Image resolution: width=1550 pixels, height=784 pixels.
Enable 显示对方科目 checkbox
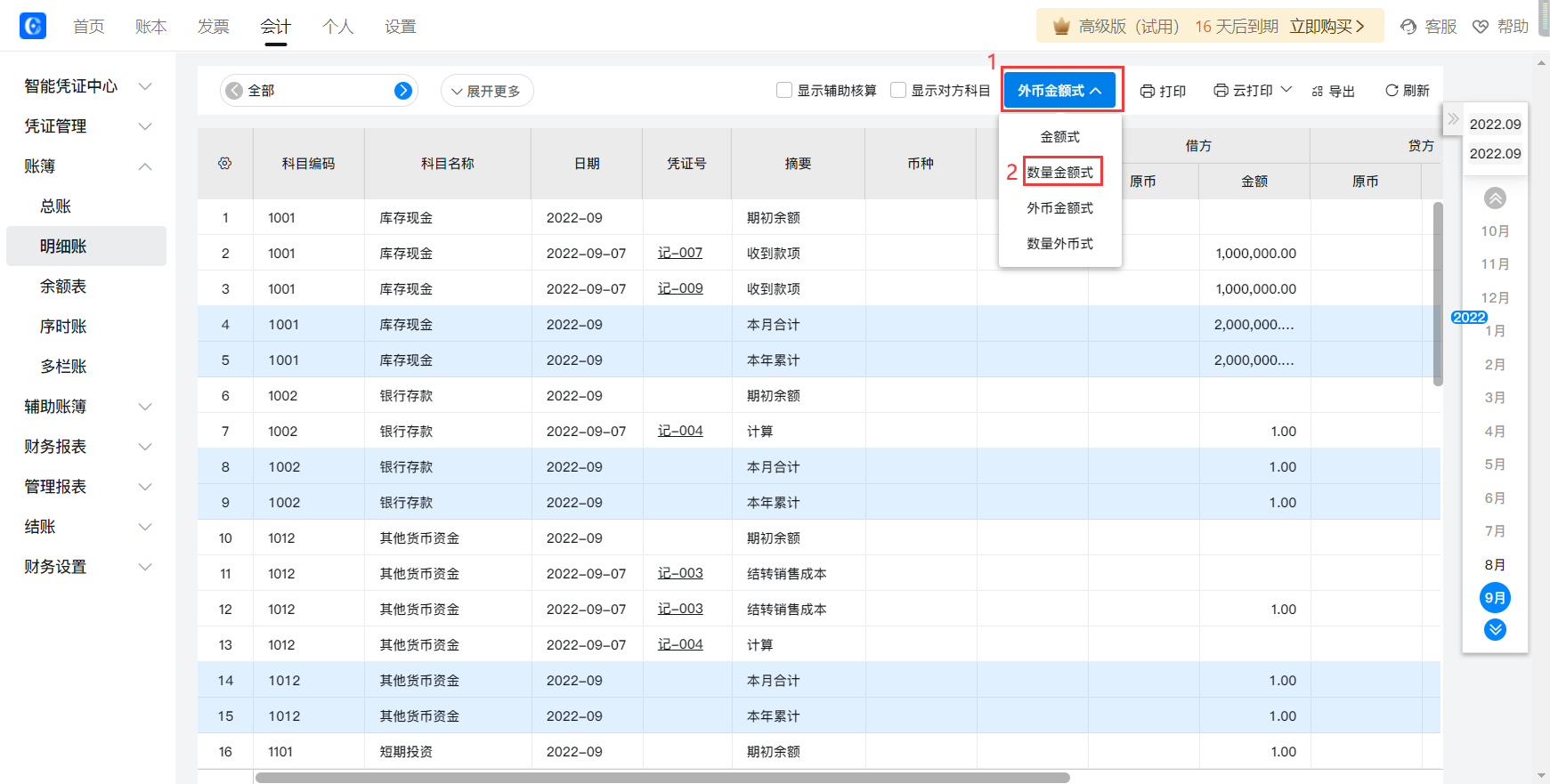898,90
